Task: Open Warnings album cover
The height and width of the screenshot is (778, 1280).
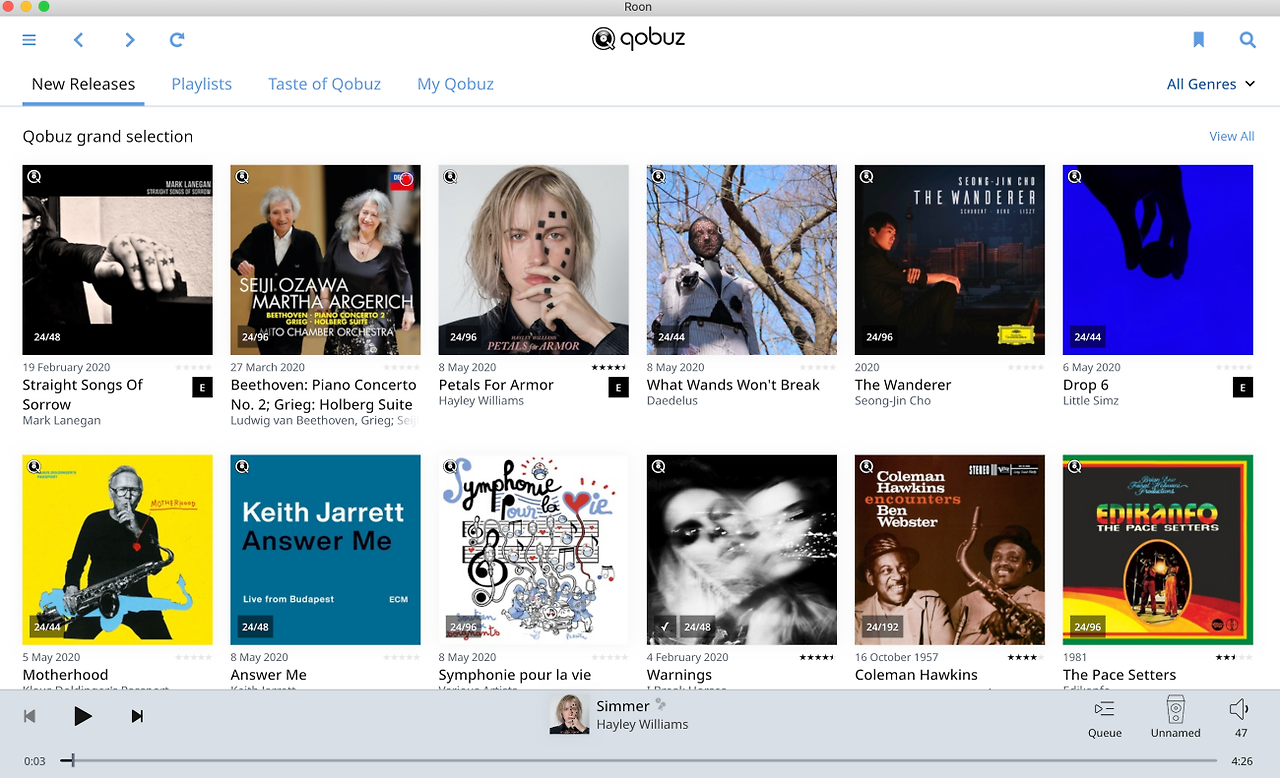Action: (742, 550)
